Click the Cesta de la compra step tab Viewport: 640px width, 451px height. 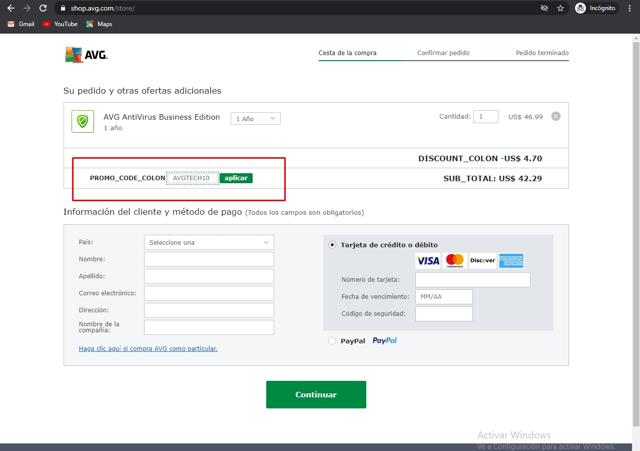click(347, 53)
